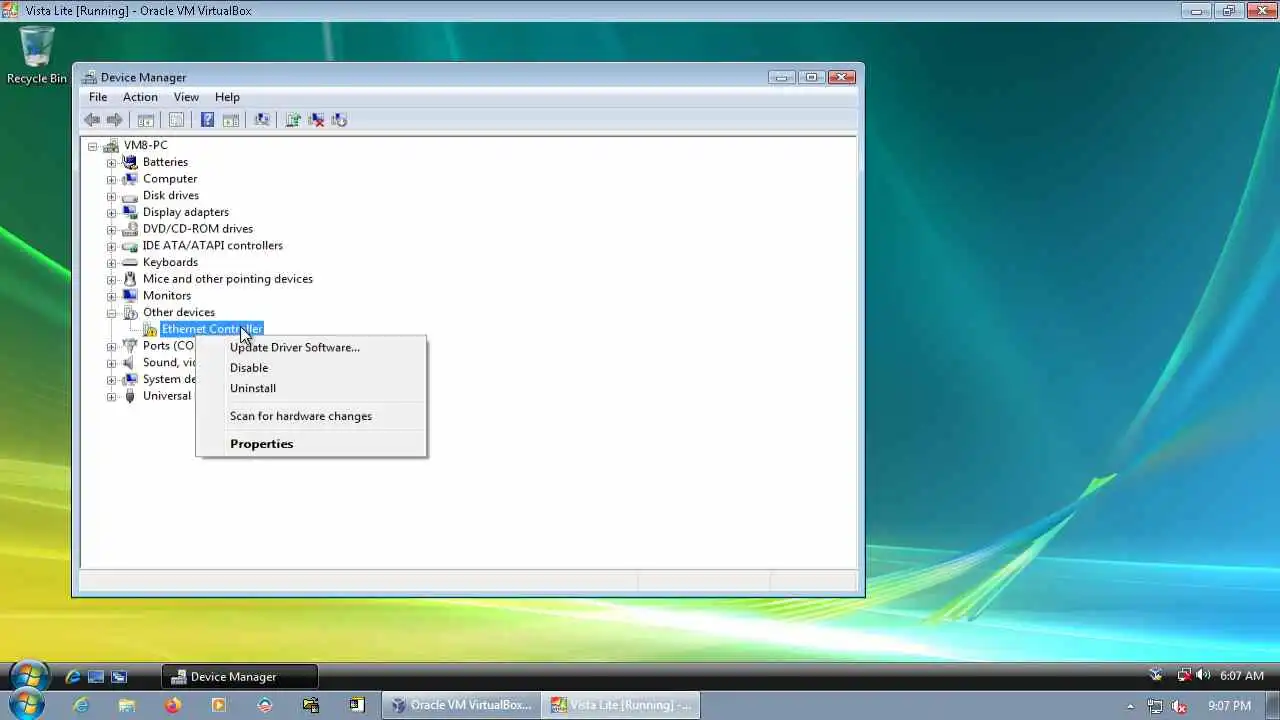Screen dimensions: 1280x720
Task: Expand the Disk drives category
Action: point(111,196)
